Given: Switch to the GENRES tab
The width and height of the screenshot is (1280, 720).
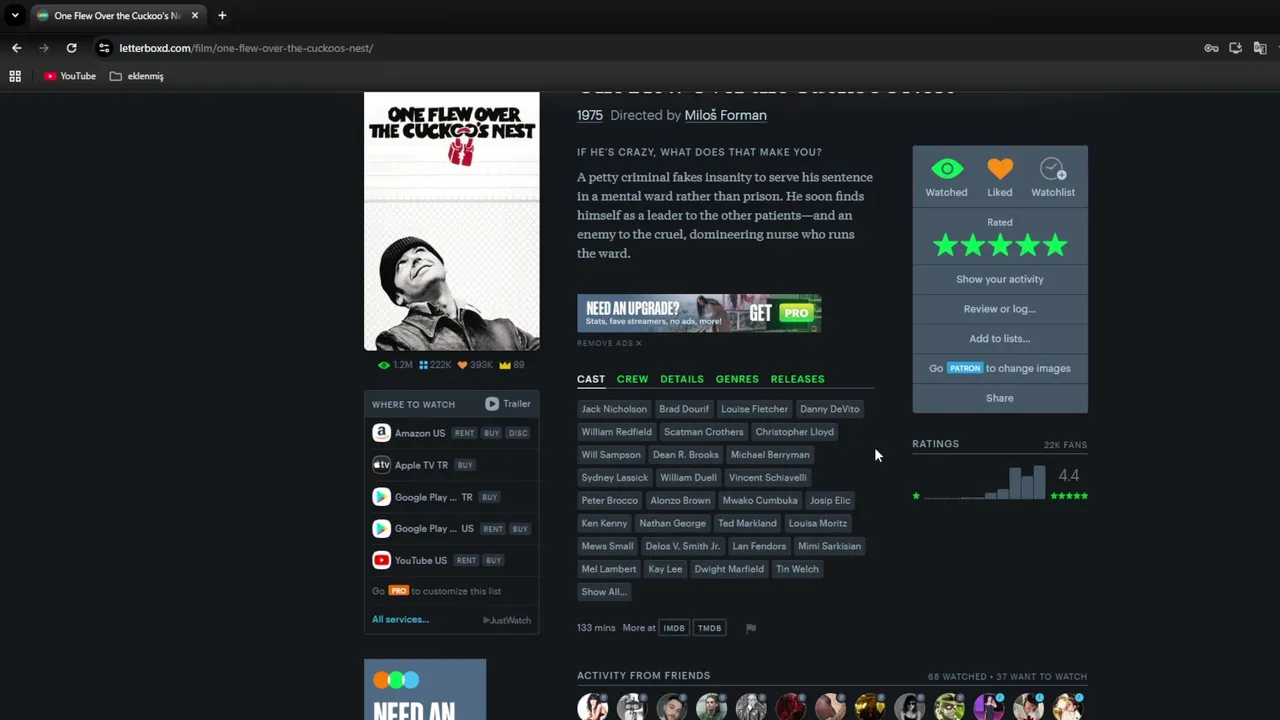Looking at the screenshot, I should click(x=737, y=379).
